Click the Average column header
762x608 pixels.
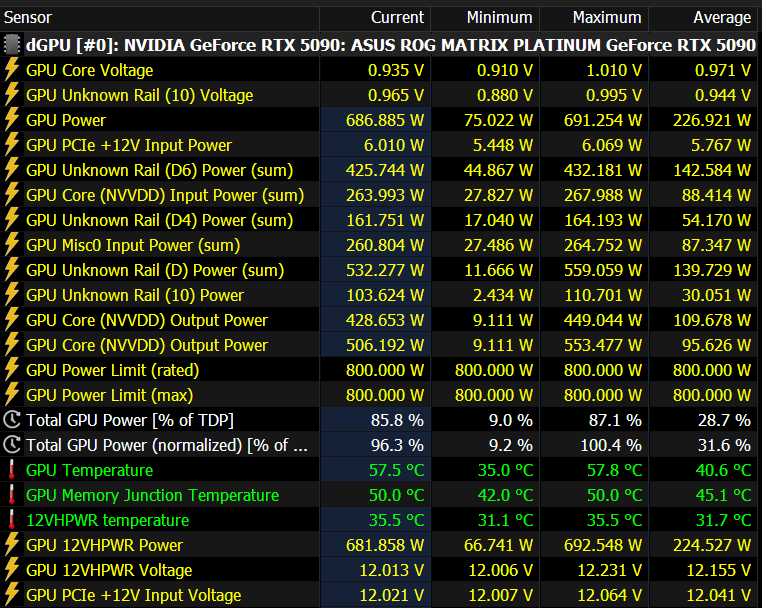[703, 17]
